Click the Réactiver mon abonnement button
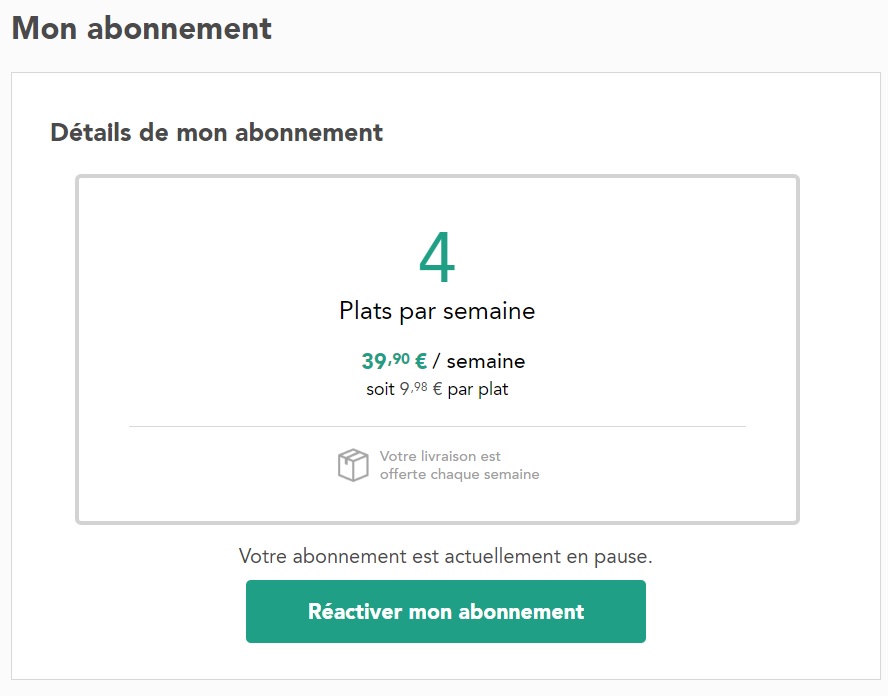The height and width of the screenshot is (696, 888). tap(446, 611)
